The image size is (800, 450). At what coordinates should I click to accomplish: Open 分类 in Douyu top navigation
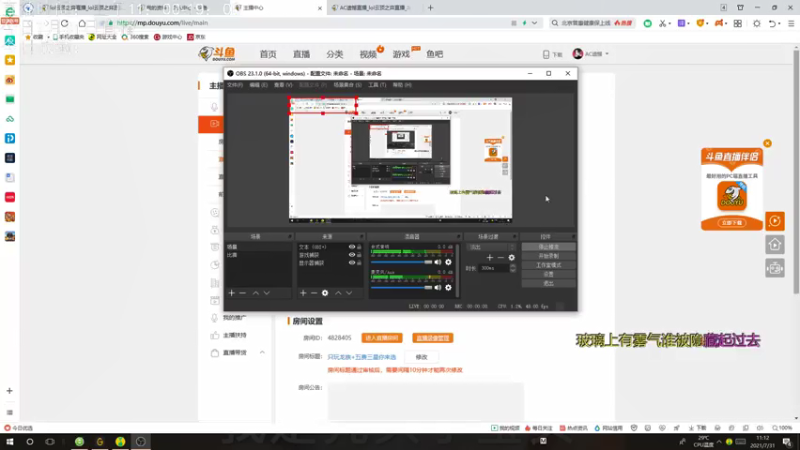(335, 54)
